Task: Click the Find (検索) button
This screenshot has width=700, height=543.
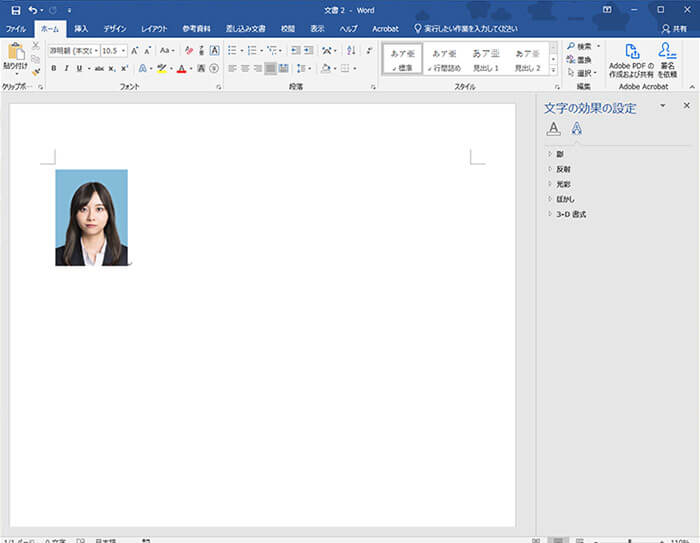Action: [x=579, y=46]
